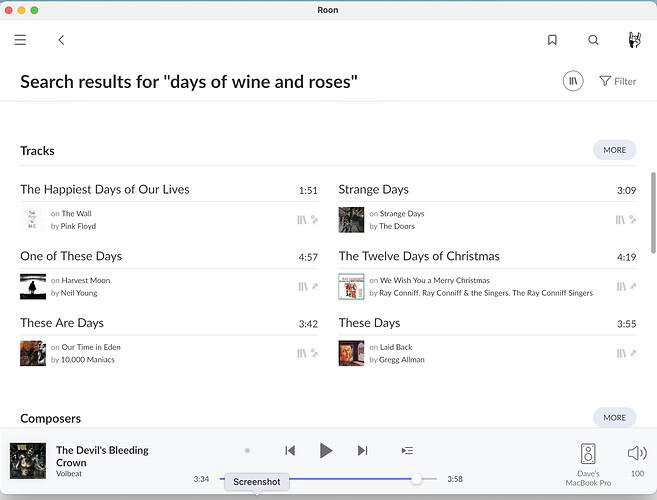Click library icon on The Doors row

pyautogui.click(x=620, y=220)
